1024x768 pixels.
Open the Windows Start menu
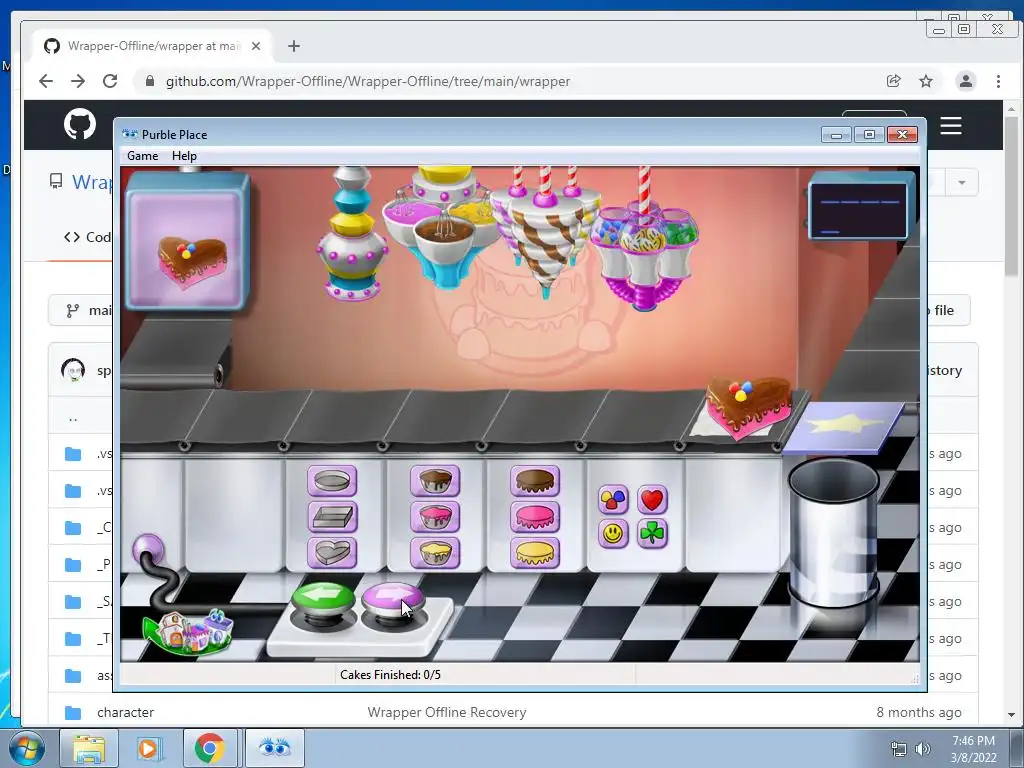coord(27,748)
